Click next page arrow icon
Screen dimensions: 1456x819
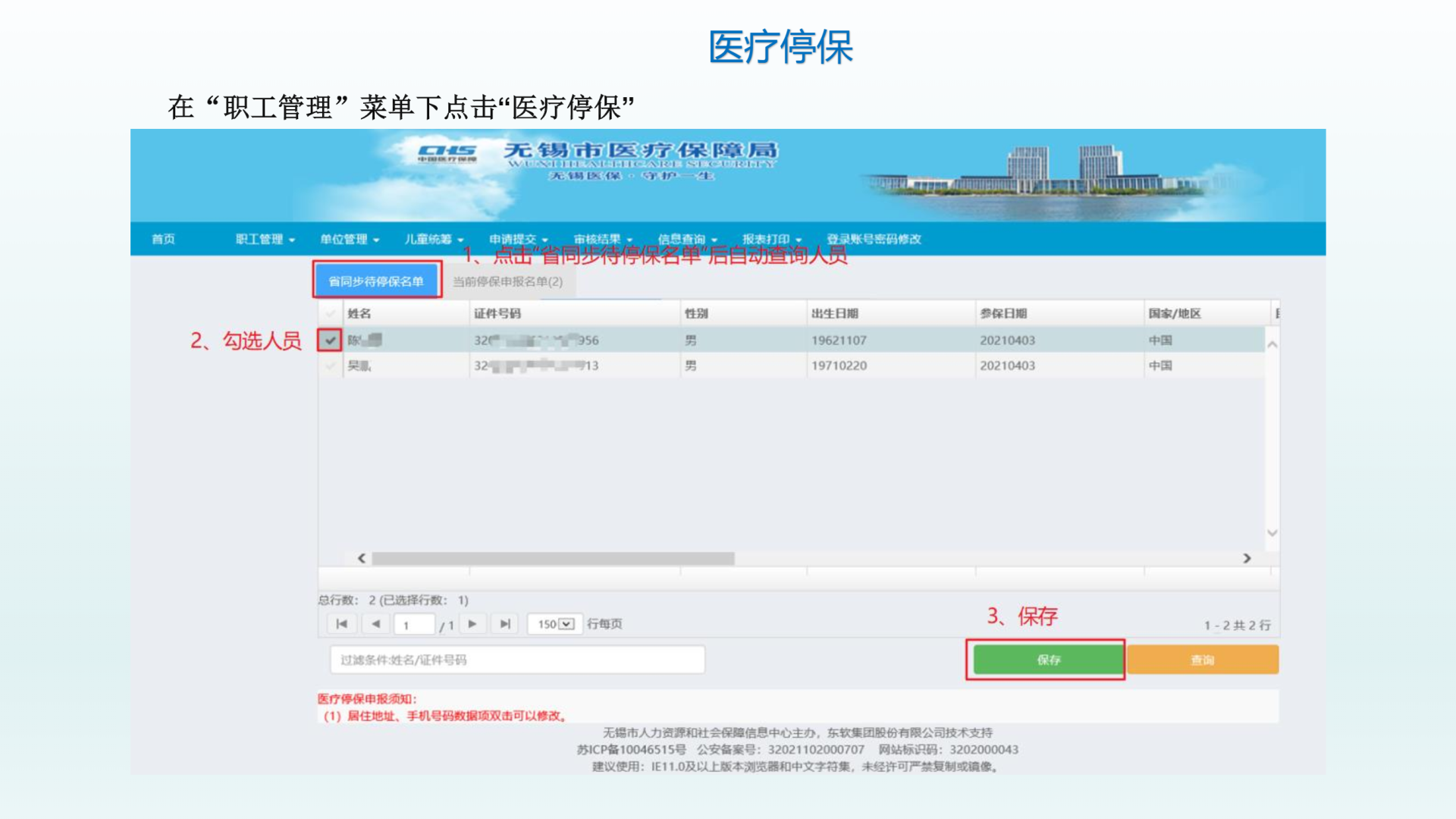(472, 624)
